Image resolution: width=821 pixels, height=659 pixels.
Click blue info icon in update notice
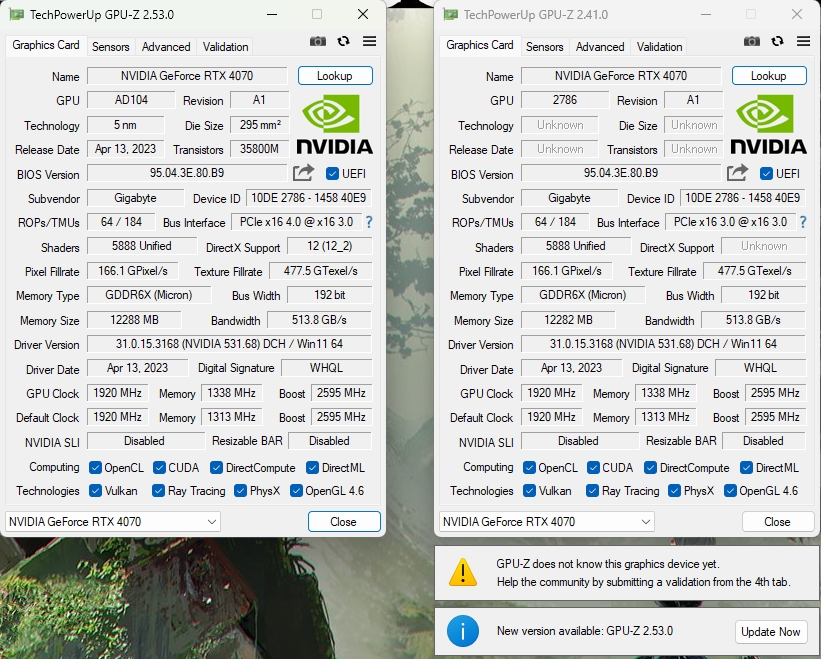[463, 631]
